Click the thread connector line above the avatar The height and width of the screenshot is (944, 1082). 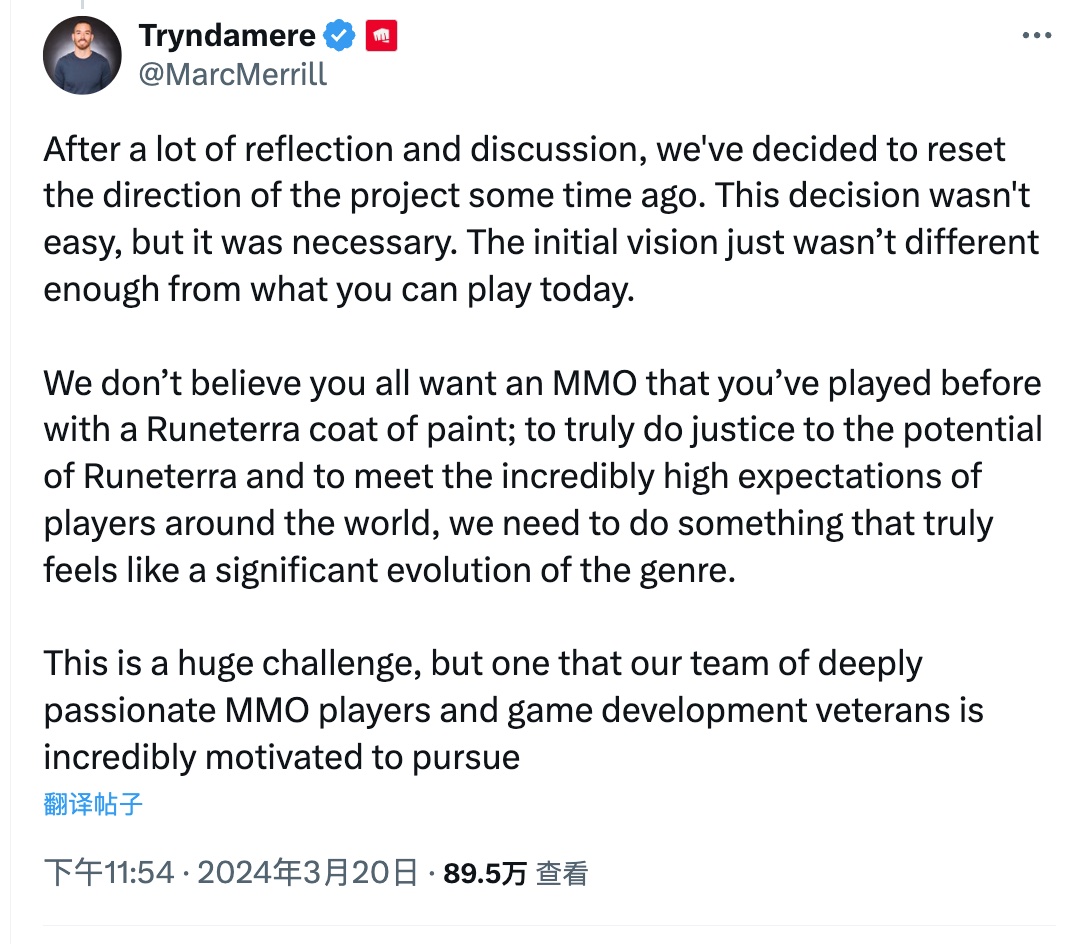click(82, 5)
